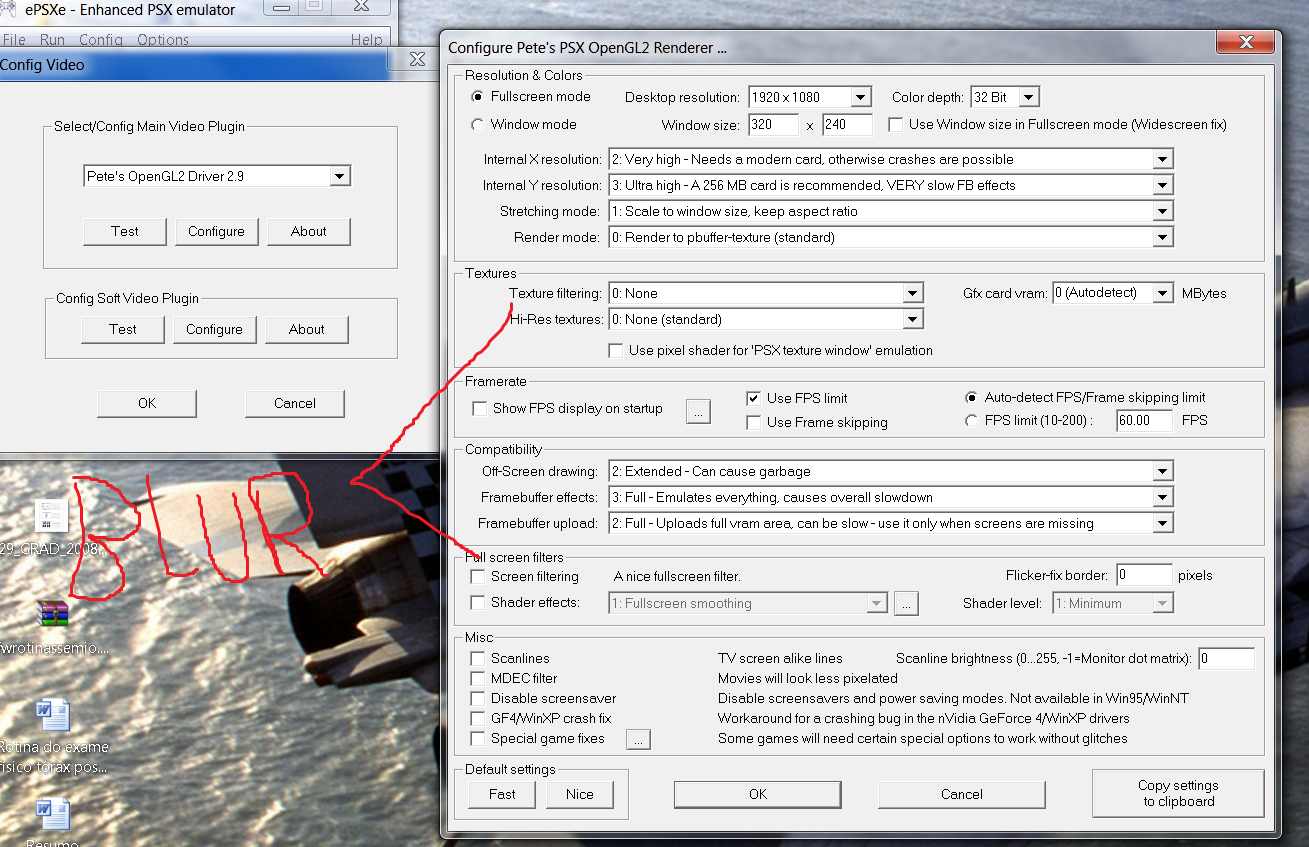Click the '...' button beside Shader effects dropdown
The width and height of the screenshot is (1309, 847).
905,603
